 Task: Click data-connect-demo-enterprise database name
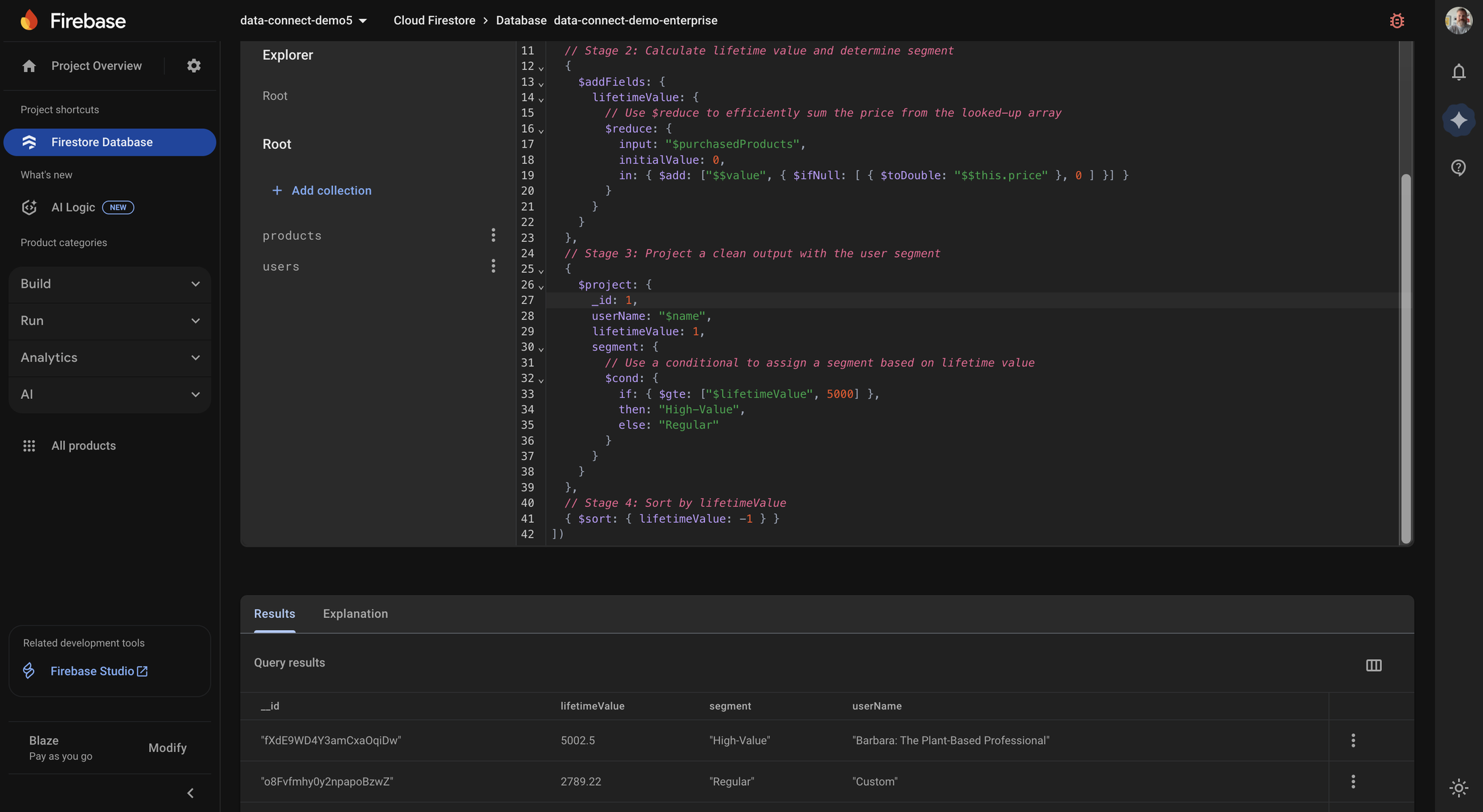[636, 20]
